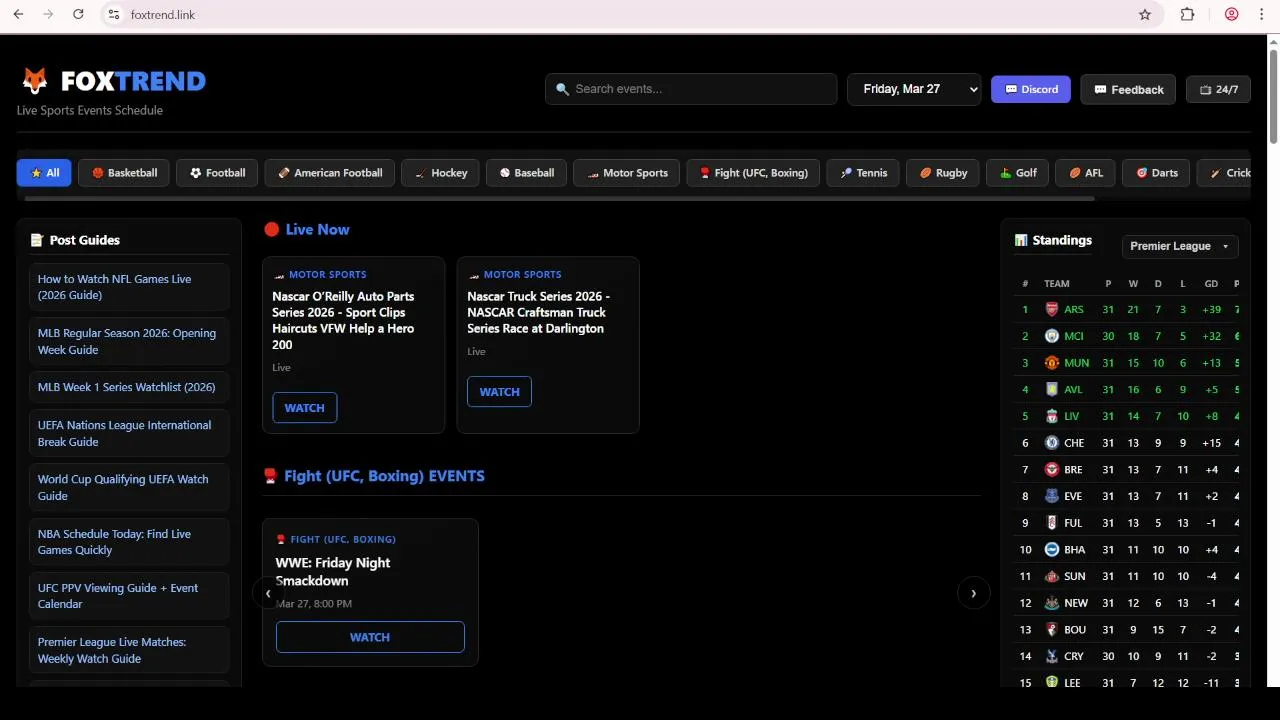Reload the page with the refresh icon
Viewport: 1280px width, 720px height.
coord(78,15)
